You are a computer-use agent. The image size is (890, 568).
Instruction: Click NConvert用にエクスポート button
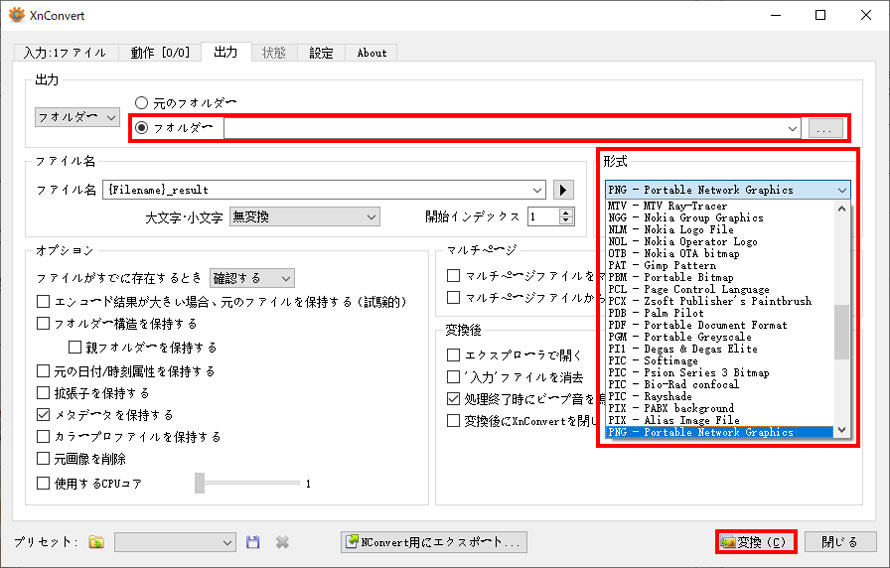tap(434, 542)
